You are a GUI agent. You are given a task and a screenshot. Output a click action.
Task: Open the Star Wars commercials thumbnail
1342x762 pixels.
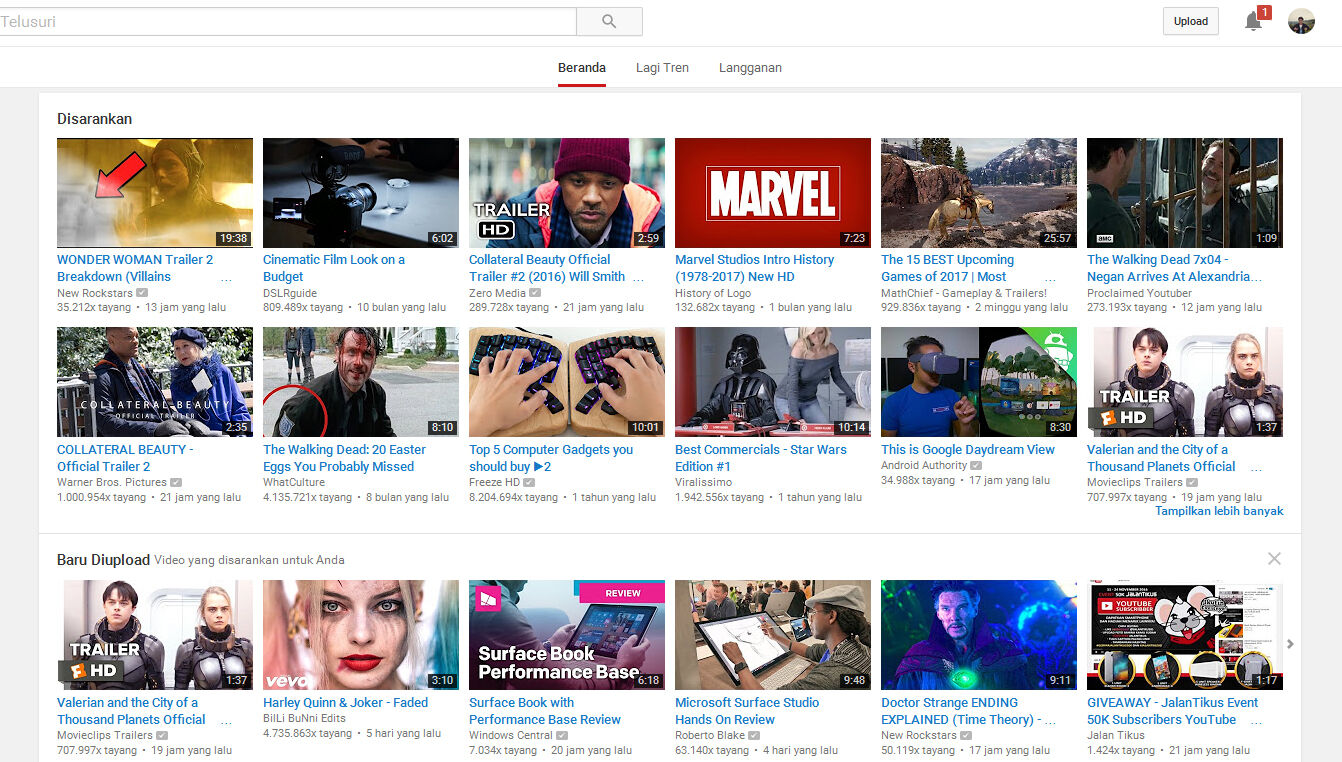click(x=773, y=382)
